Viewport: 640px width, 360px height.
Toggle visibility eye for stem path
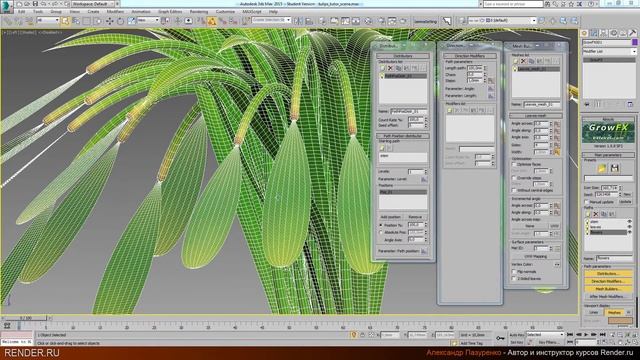[629, 222]
